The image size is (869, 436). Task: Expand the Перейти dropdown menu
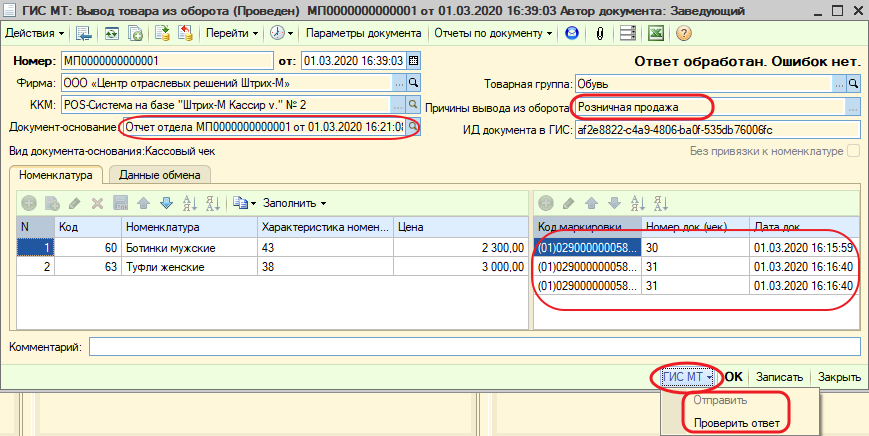[x=232, y=33]
